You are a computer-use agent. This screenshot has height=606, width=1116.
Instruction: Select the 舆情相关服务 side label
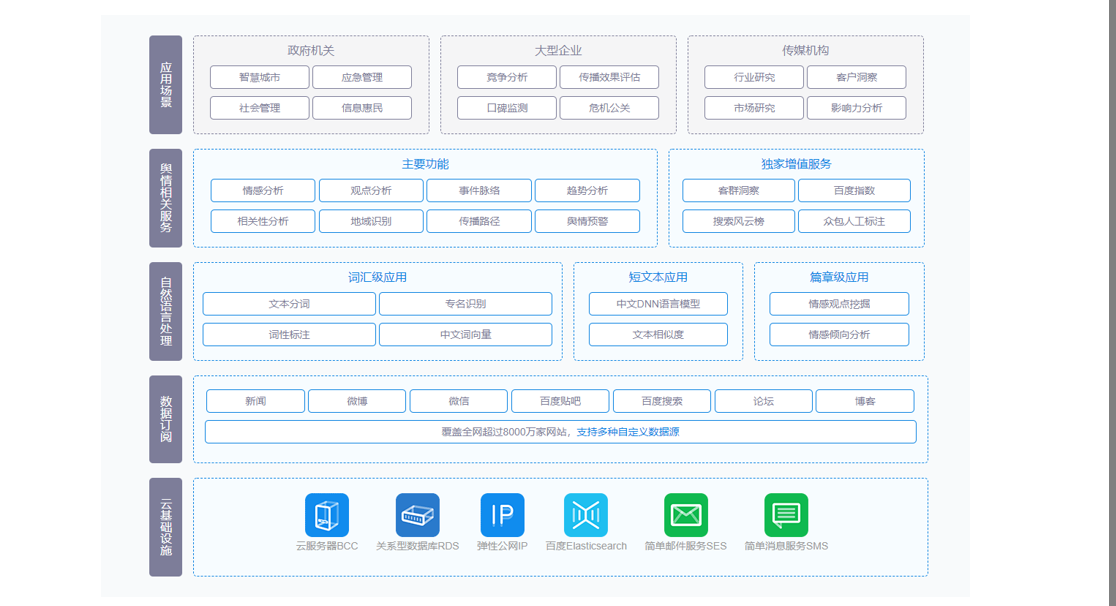click(x=166, y=198)
